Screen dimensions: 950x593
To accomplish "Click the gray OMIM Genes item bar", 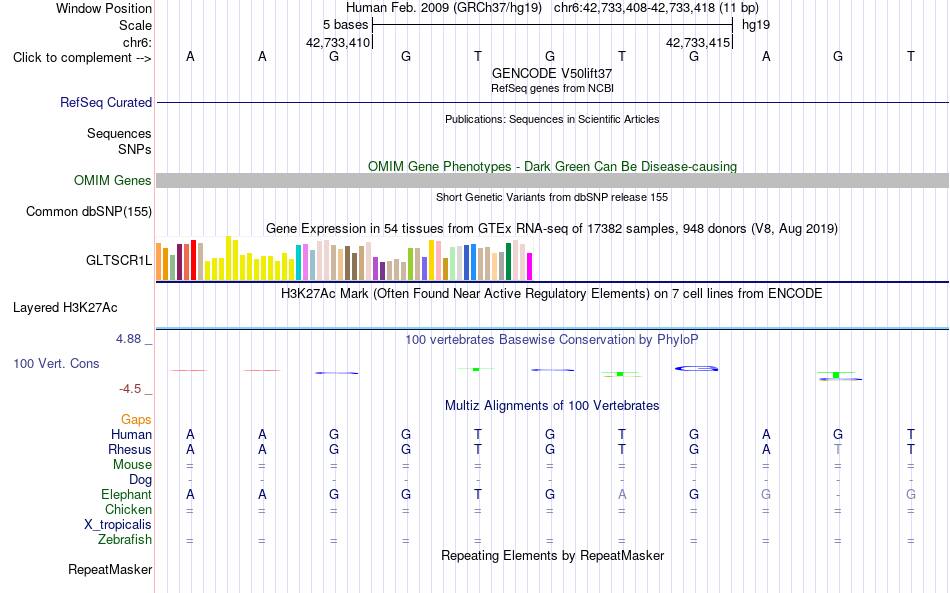I will pos(552,181).
